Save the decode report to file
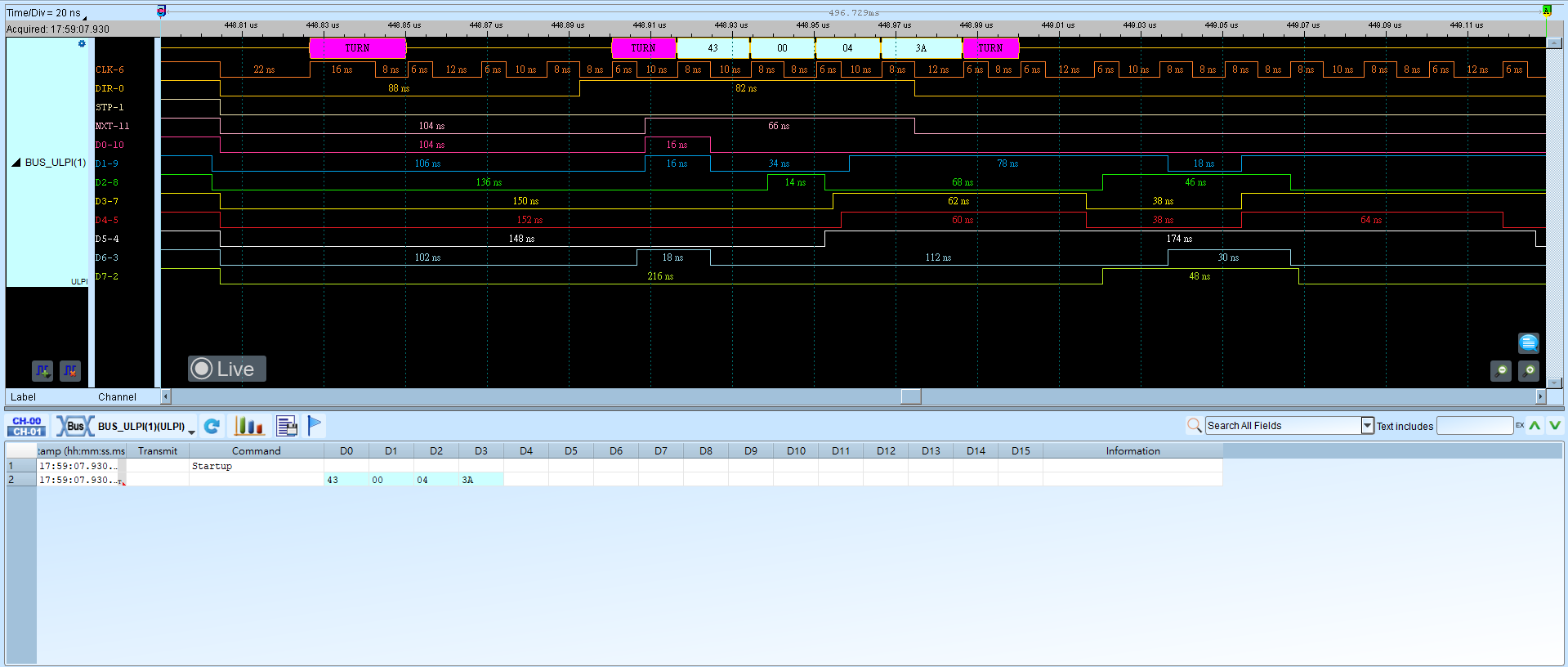The width and height of the screenshot is (1568, 667). [x=287, y=426]
